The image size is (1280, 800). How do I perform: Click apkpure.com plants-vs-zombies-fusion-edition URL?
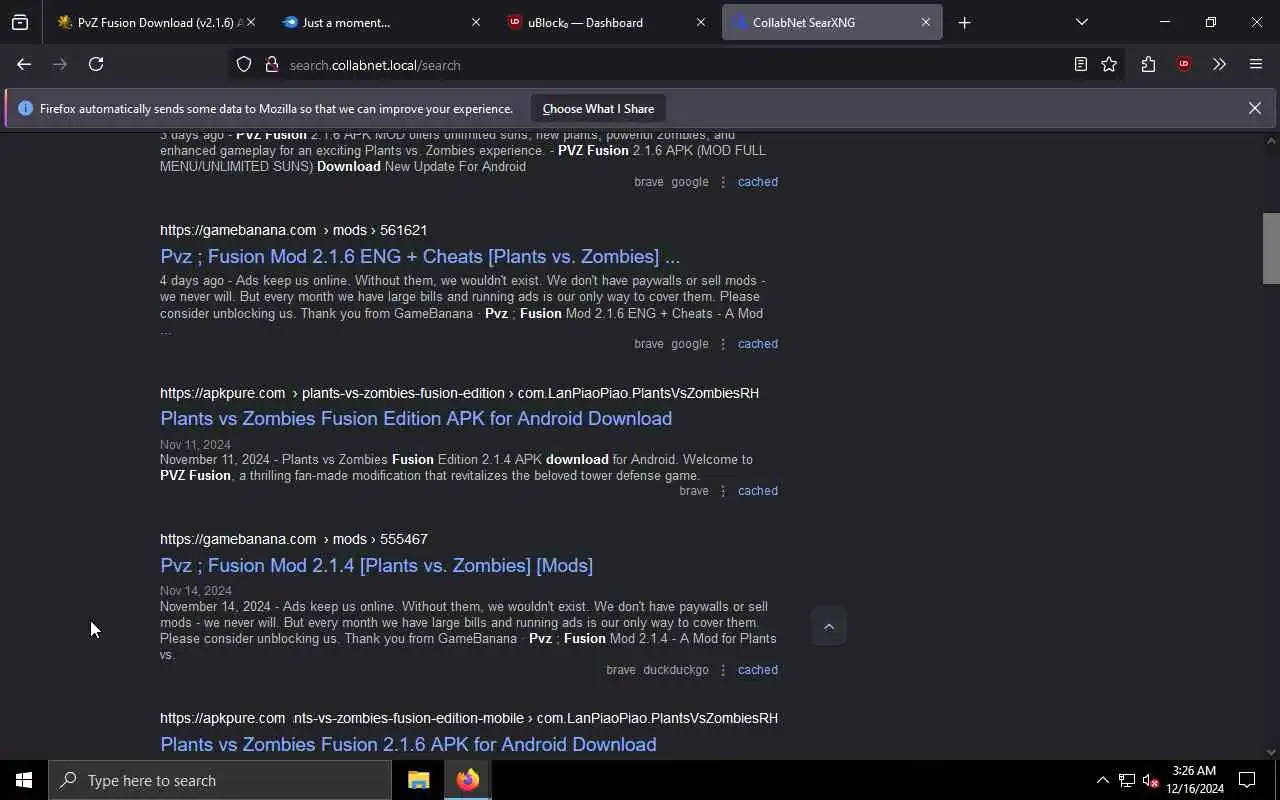(x=459, y=393)
